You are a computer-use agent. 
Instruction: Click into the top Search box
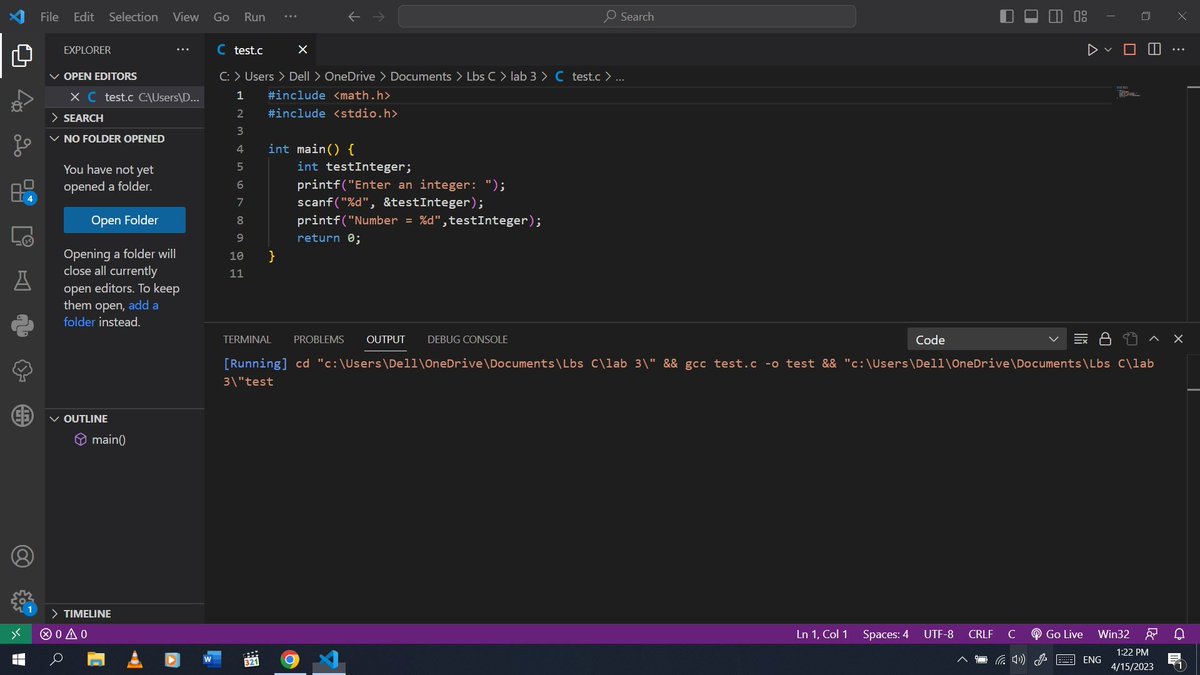click(x=627, y=16)
